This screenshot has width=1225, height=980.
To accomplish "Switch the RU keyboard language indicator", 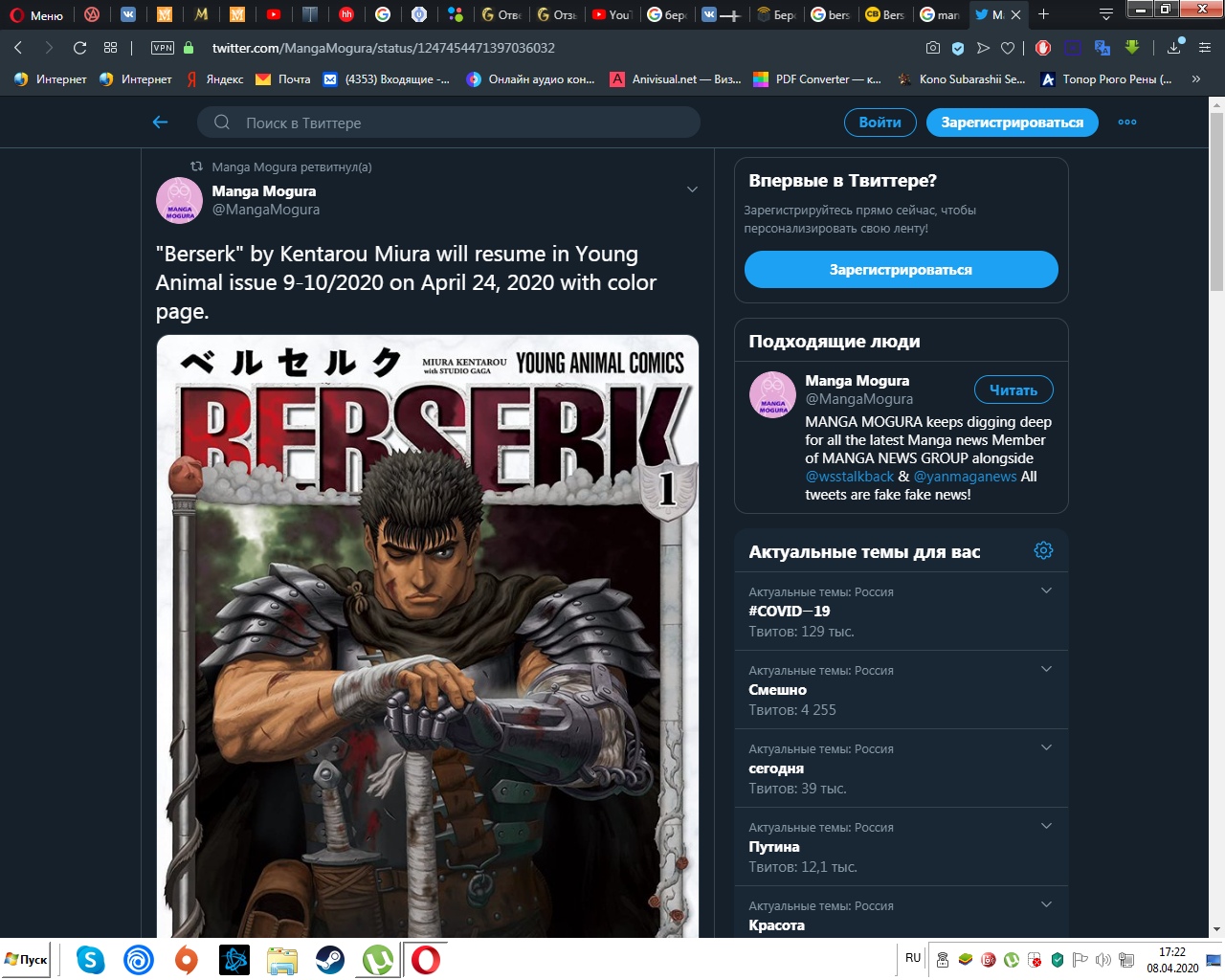I will tap(913, 958).
